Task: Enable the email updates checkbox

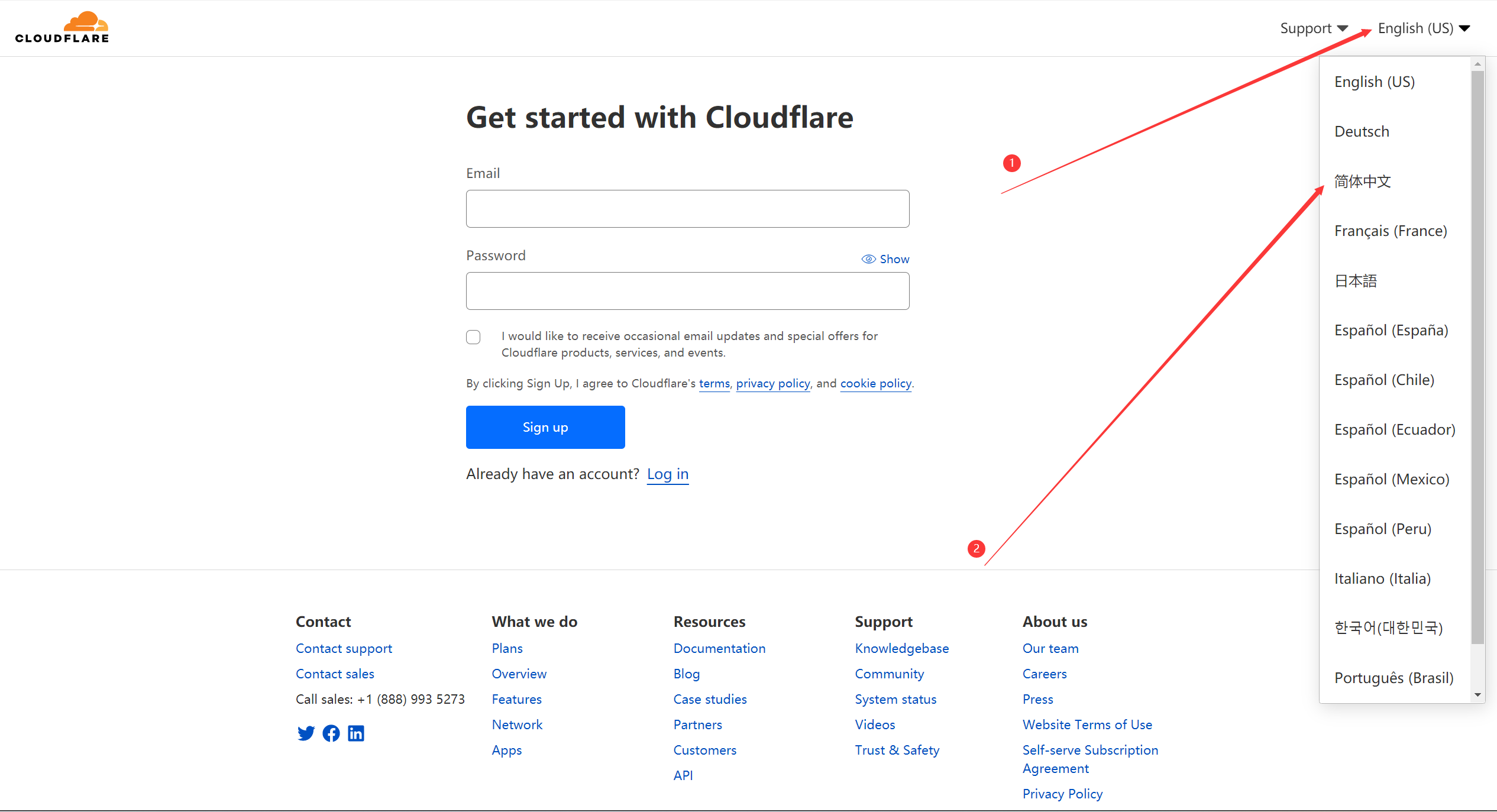Action: (473, 337)
